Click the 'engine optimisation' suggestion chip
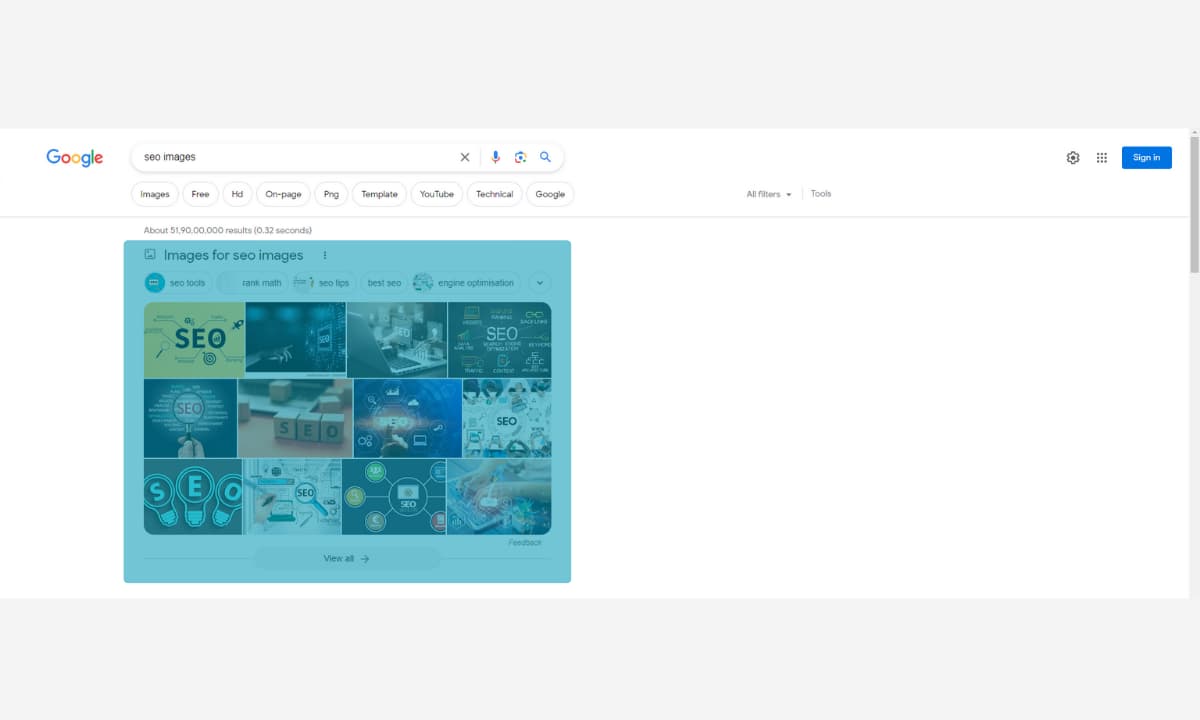 click(x=466, y=283)
